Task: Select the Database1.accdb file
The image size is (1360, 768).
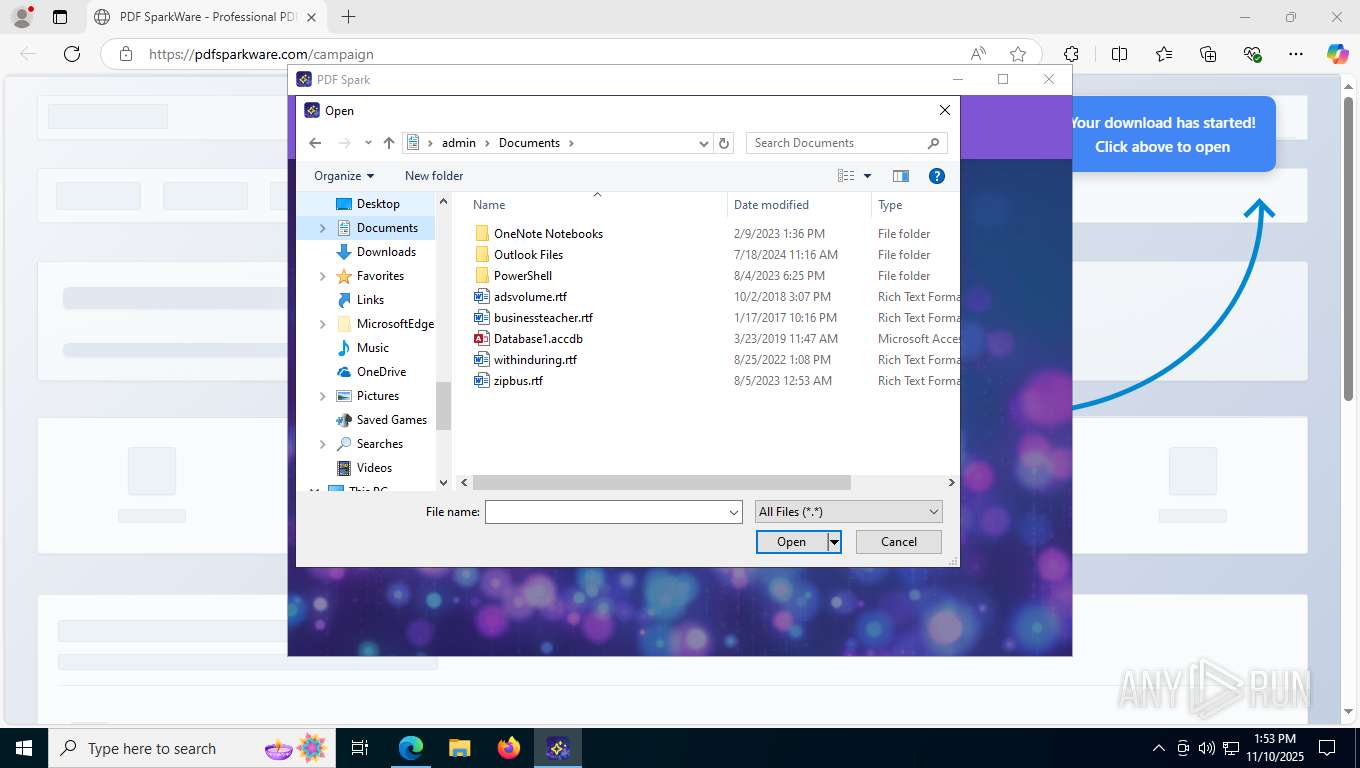Action: 538,339
